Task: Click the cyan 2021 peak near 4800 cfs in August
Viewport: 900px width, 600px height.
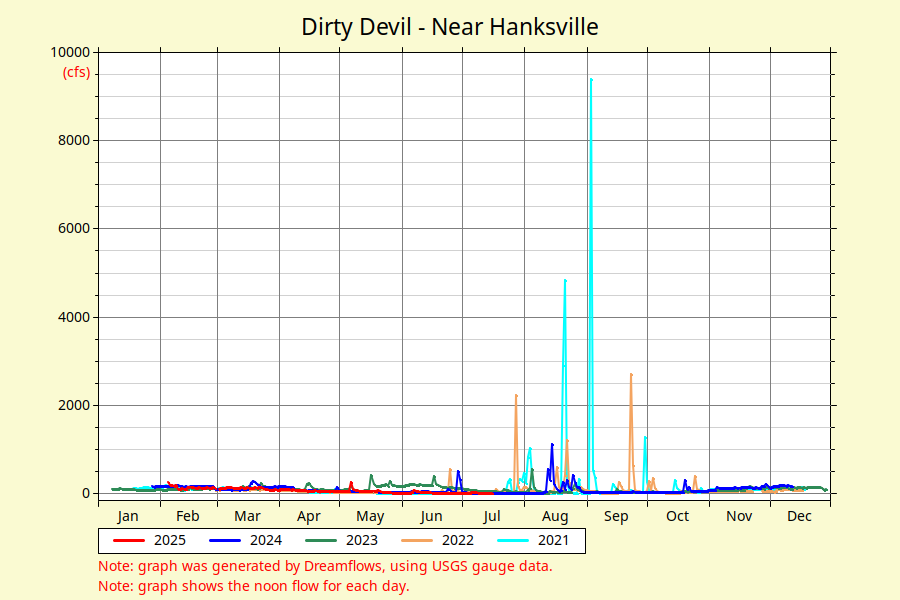Action: 565,281
